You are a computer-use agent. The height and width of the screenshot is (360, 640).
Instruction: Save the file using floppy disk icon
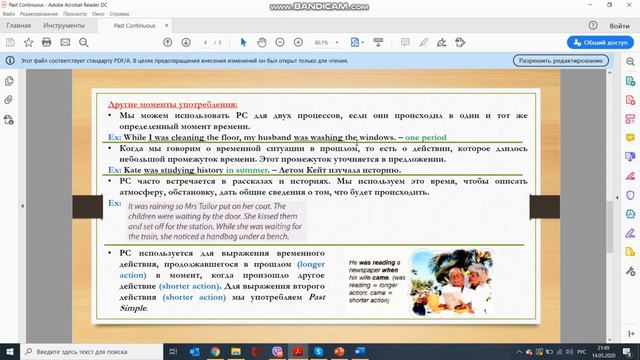pyautogui.click(x=10, y=42)
